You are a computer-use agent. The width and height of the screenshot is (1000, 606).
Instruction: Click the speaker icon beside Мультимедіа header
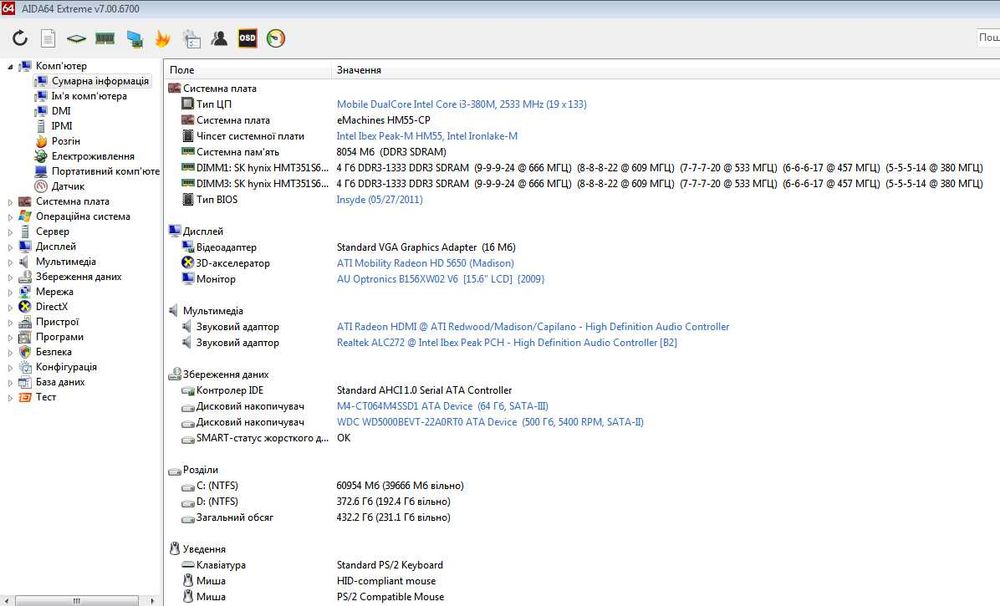coord(173,310)
